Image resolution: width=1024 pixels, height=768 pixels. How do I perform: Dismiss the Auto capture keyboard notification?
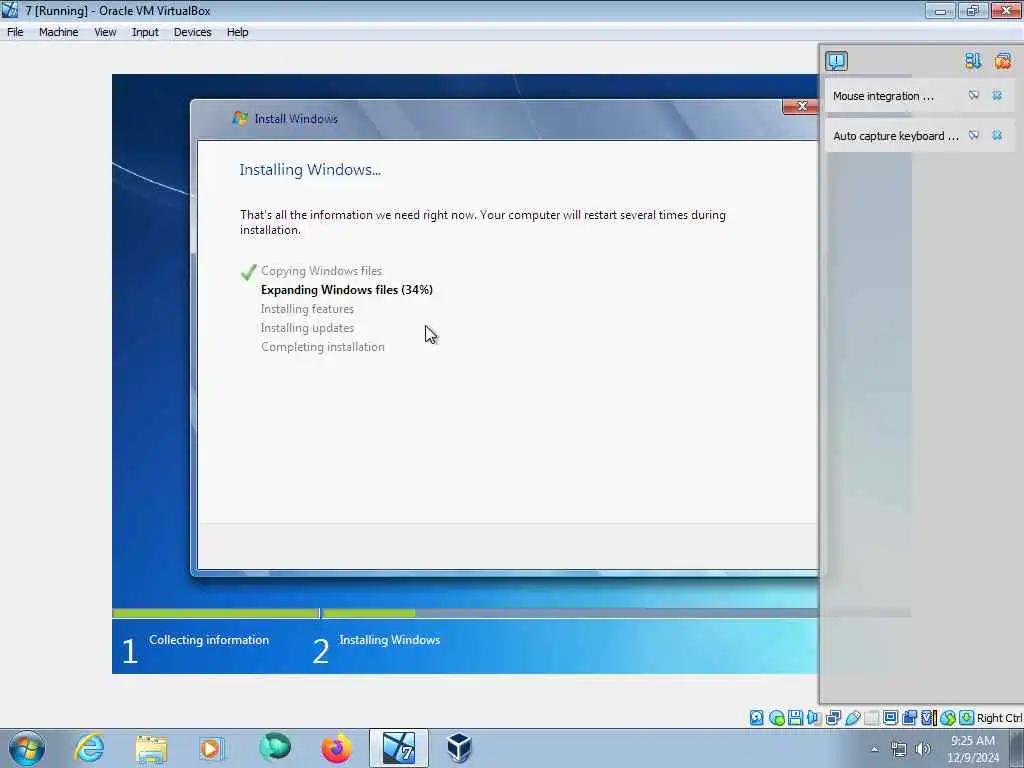click(x=997, y=135)
